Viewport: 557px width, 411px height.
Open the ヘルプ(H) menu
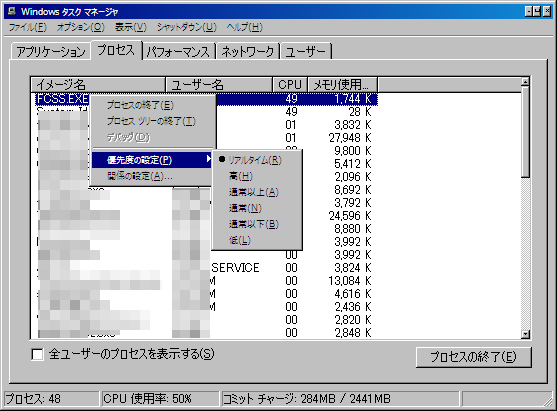coord(244,27)
